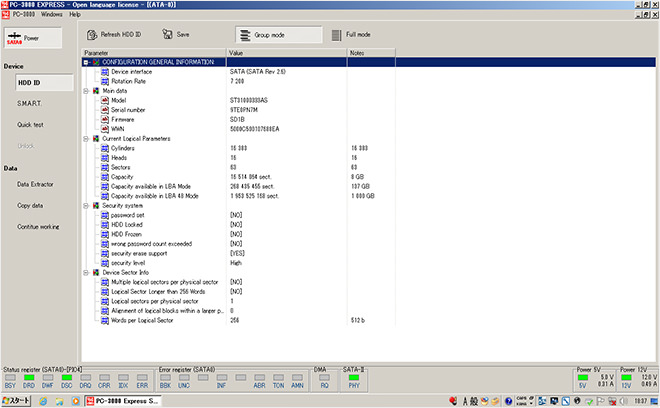The height and width of the screenshot is (408, 660).
Task: Click the Save toolbar button
Action: coord(176,35)
